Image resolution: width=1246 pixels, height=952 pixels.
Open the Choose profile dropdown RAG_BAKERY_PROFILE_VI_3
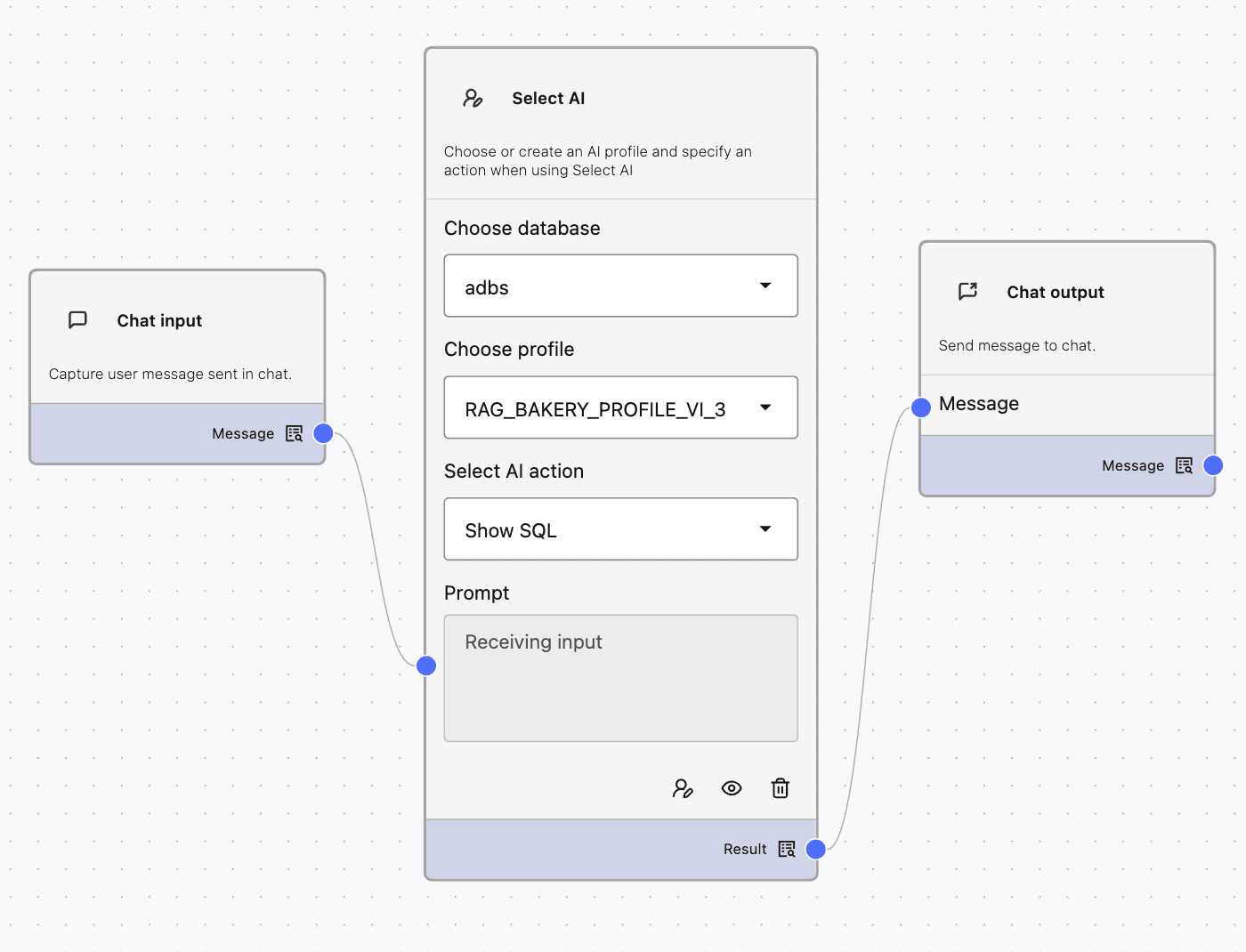click(620, 407)
